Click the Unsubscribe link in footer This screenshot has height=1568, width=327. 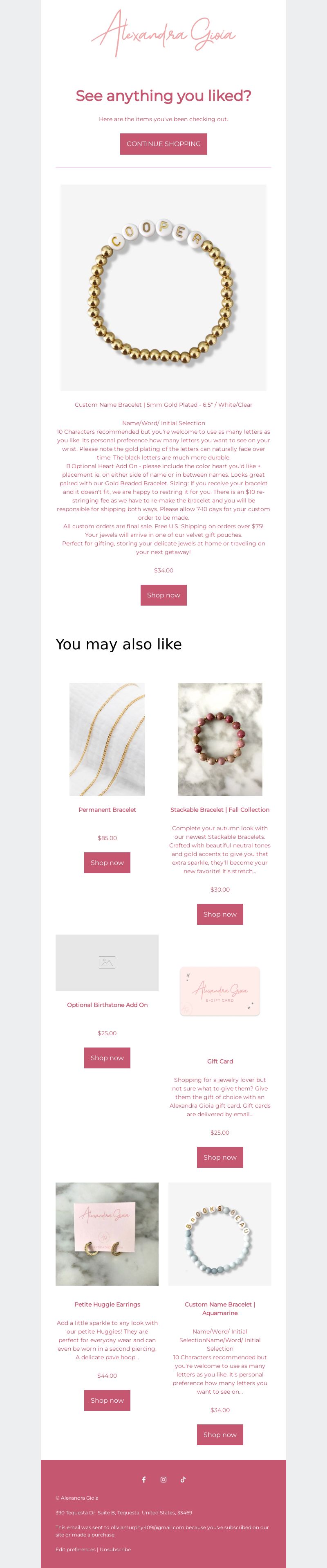[x=116, y=1549]
